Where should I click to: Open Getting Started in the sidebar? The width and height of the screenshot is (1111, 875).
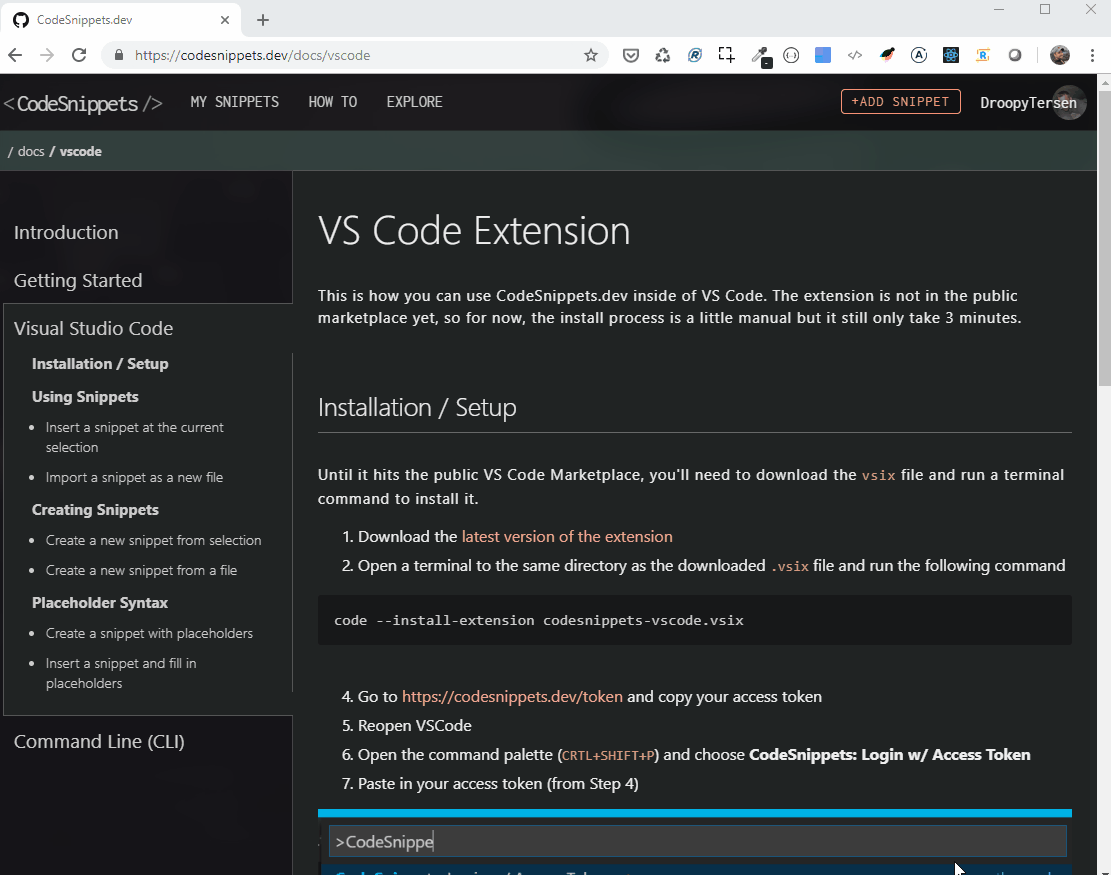point(78,281)
